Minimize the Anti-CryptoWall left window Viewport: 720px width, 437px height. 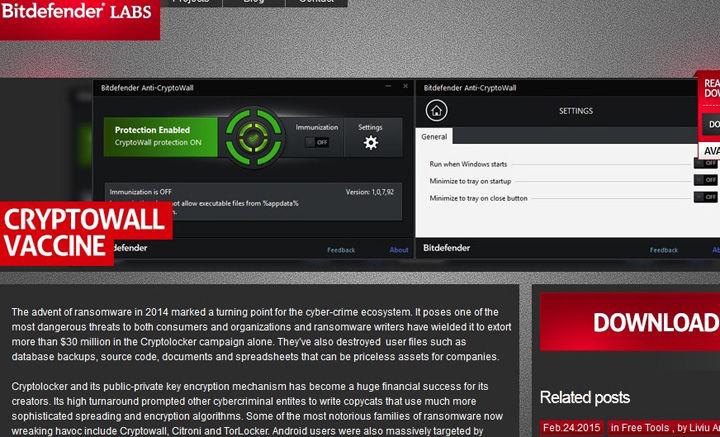point(388,86)
